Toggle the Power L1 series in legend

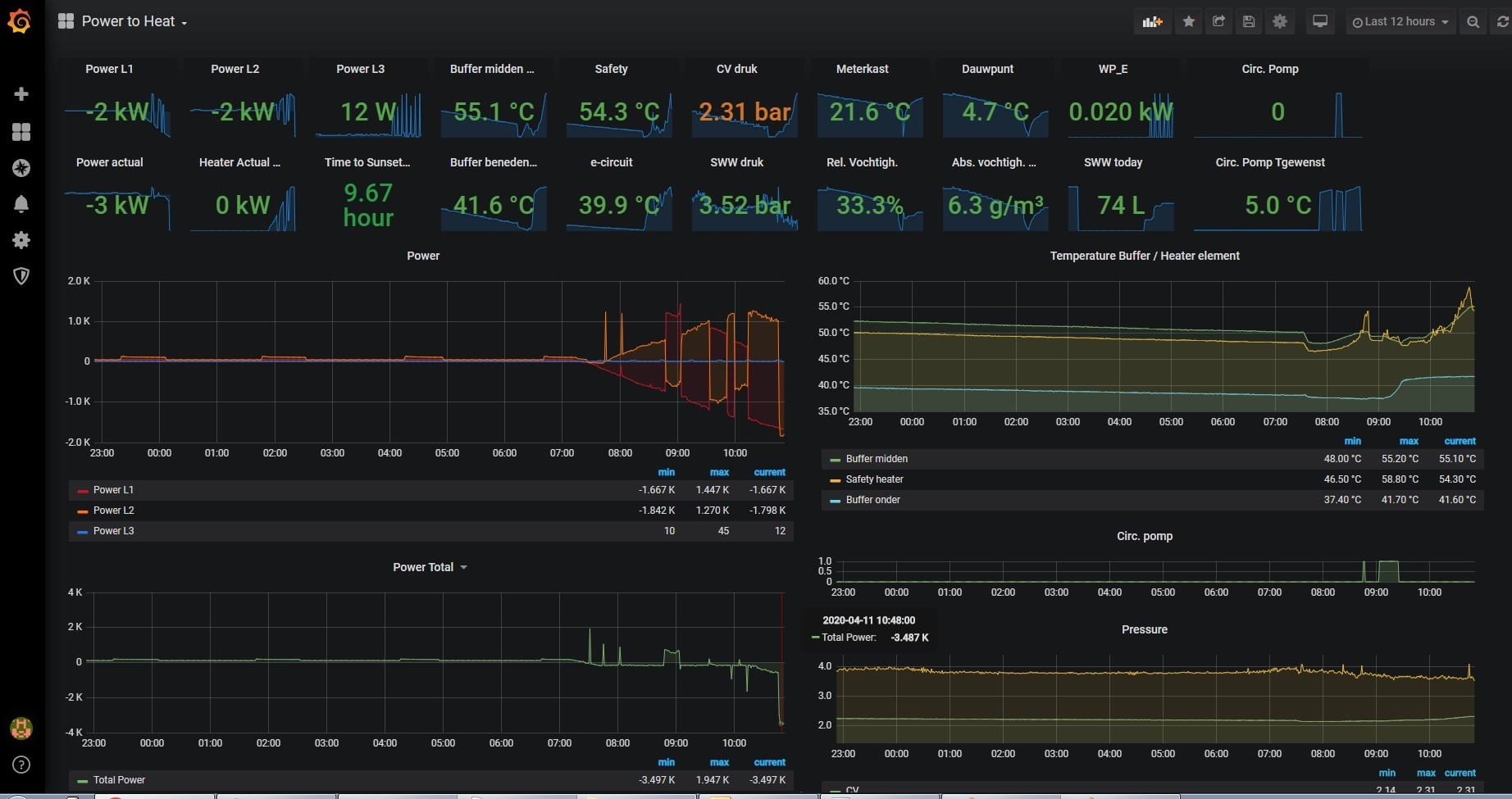point(113,490)
